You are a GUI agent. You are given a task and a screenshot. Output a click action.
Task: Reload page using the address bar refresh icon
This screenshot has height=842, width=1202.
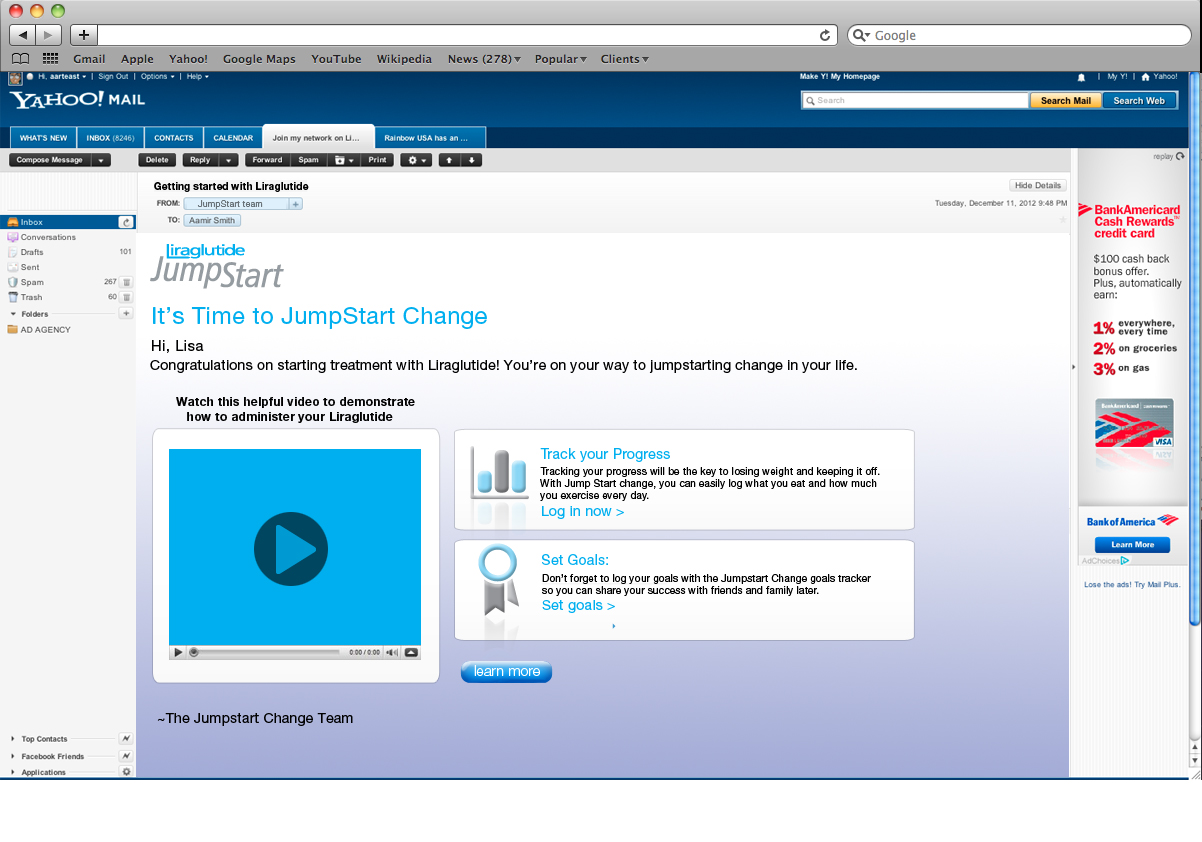825,35
